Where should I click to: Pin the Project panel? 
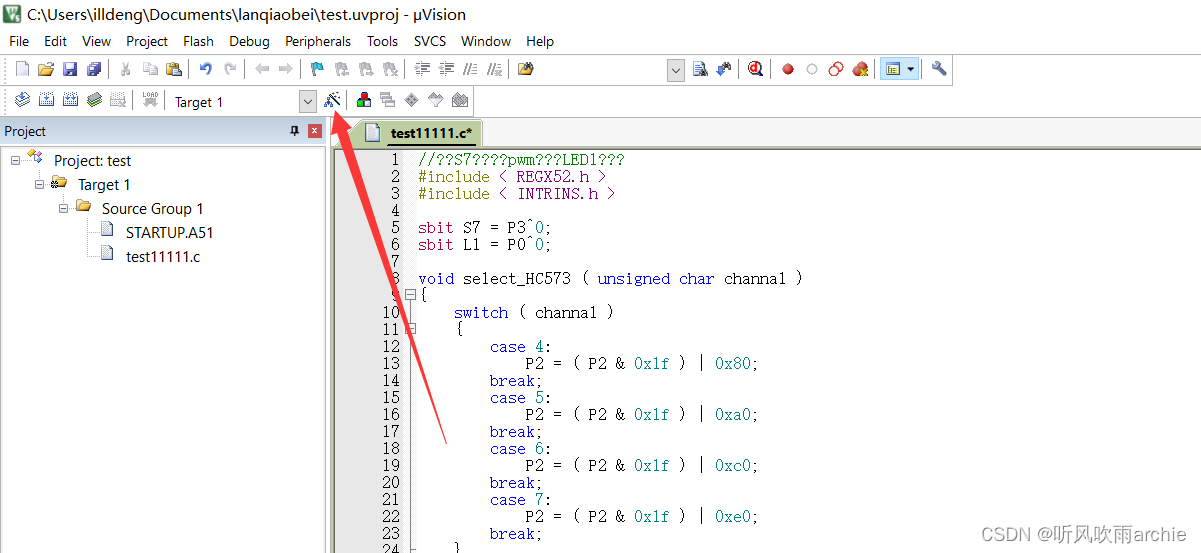[294, 131]
